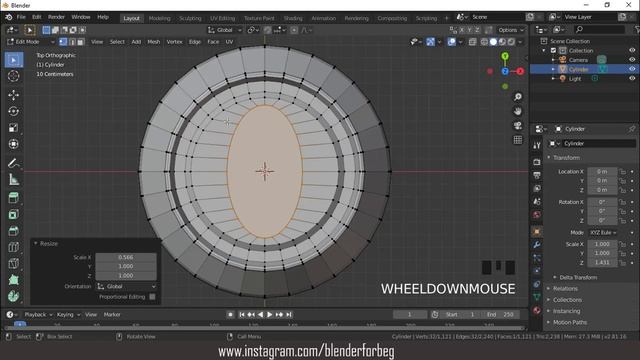Screen dimensions: 640x360
Task: Select the Inset Faces tool
Action: (x=13, y=214)
